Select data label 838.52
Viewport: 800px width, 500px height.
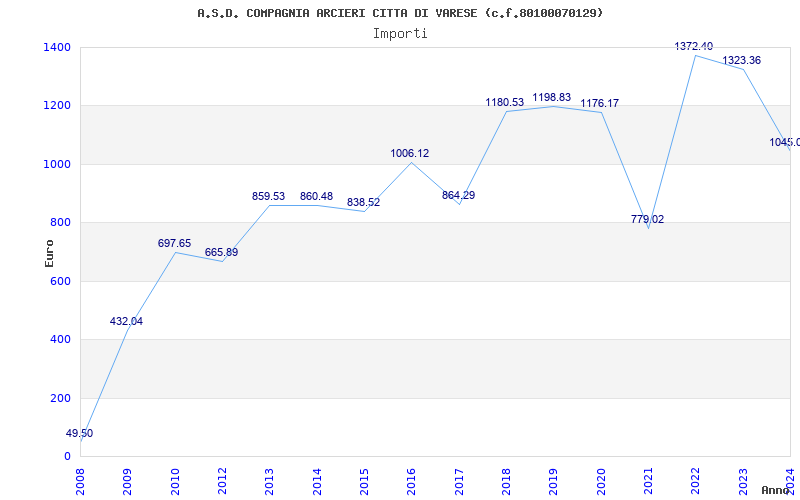(363, 203)
